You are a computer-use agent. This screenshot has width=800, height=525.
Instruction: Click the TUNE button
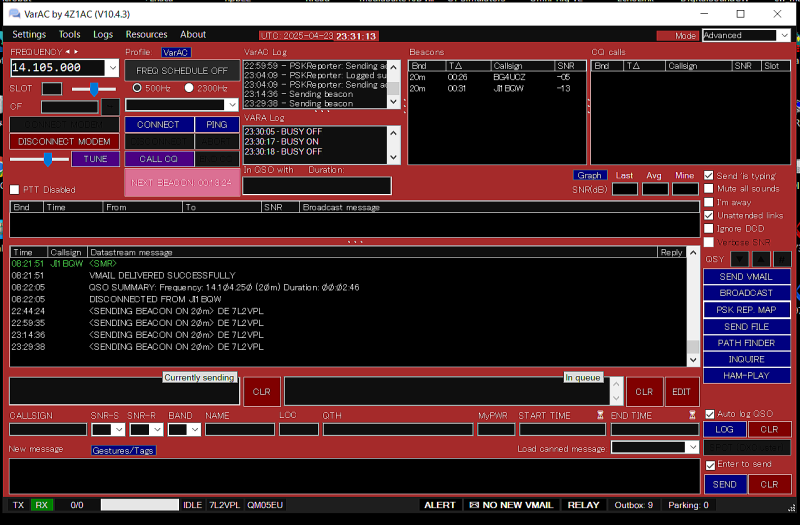pyautogui.click(x=95, y=159)
